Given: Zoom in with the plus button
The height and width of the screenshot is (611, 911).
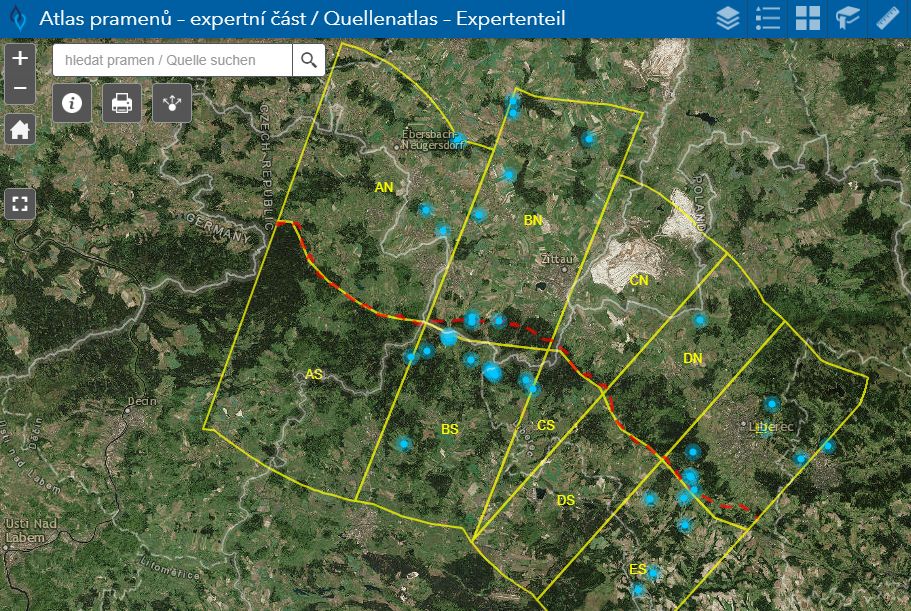Looking at the screenshot, I should point(20,58).
